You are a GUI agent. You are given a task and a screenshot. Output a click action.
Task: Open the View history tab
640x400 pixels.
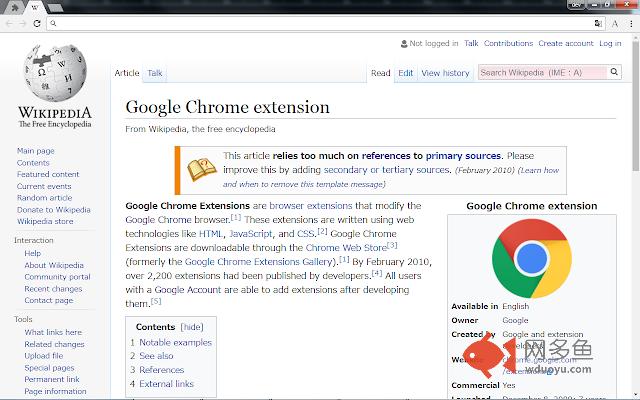point(445,73)
